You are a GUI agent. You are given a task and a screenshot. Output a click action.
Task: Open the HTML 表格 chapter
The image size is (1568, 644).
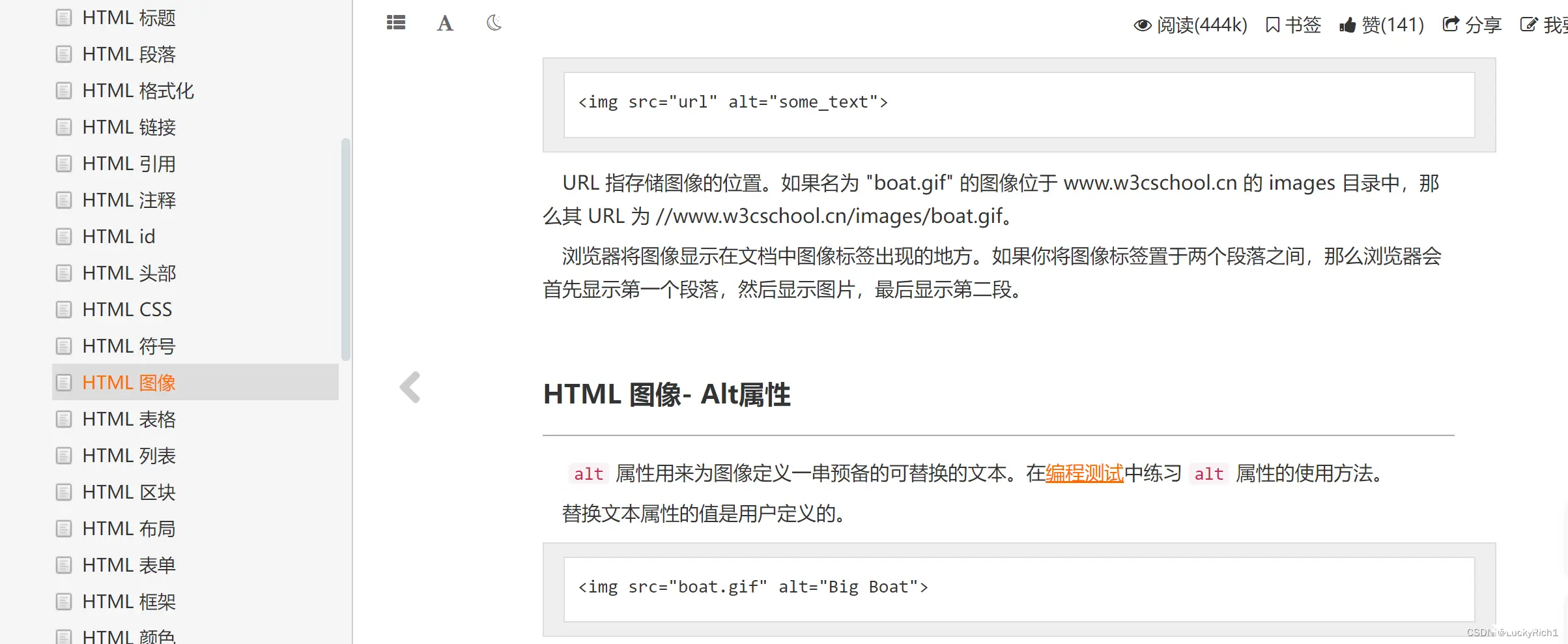(x=129, y=419)
